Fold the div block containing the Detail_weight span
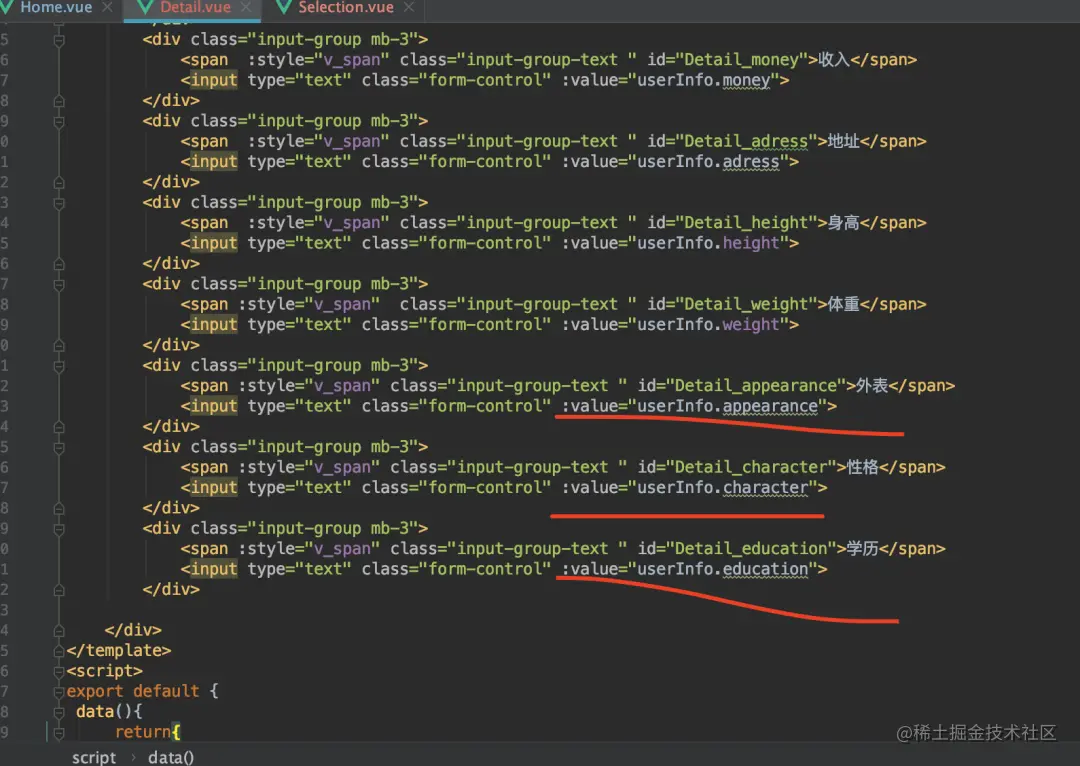 pos(59,284)
